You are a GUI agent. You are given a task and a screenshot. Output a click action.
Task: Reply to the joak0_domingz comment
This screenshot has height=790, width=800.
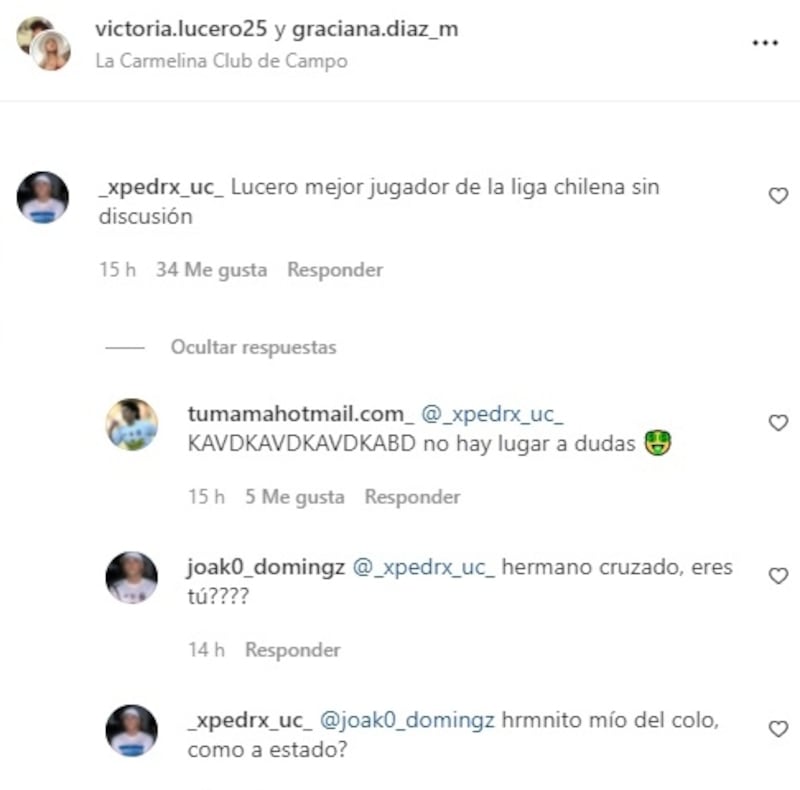click(293, 650)
